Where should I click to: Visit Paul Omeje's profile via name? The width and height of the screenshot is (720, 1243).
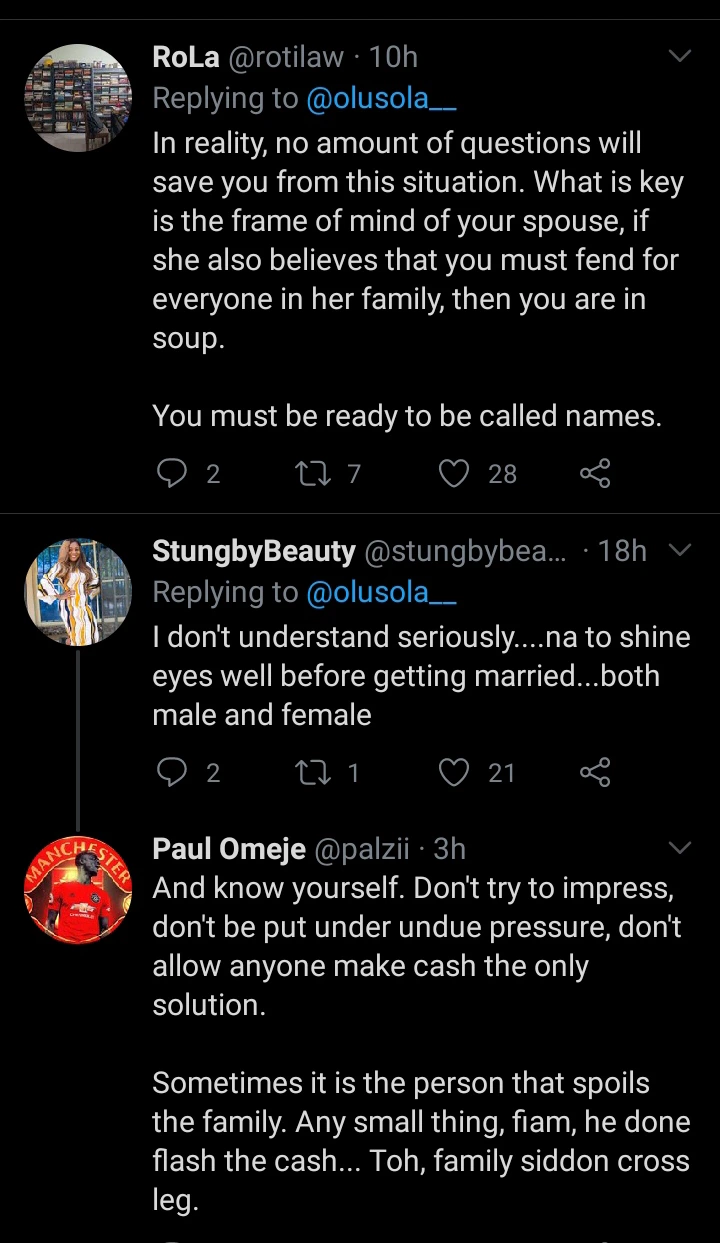click(229, 849)
